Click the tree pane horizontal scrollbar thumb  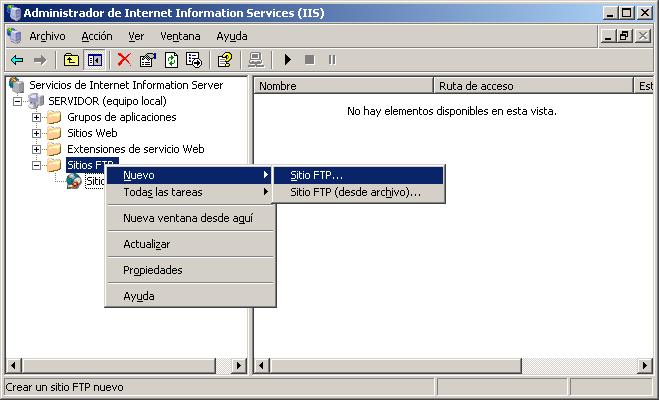[119, 366]
